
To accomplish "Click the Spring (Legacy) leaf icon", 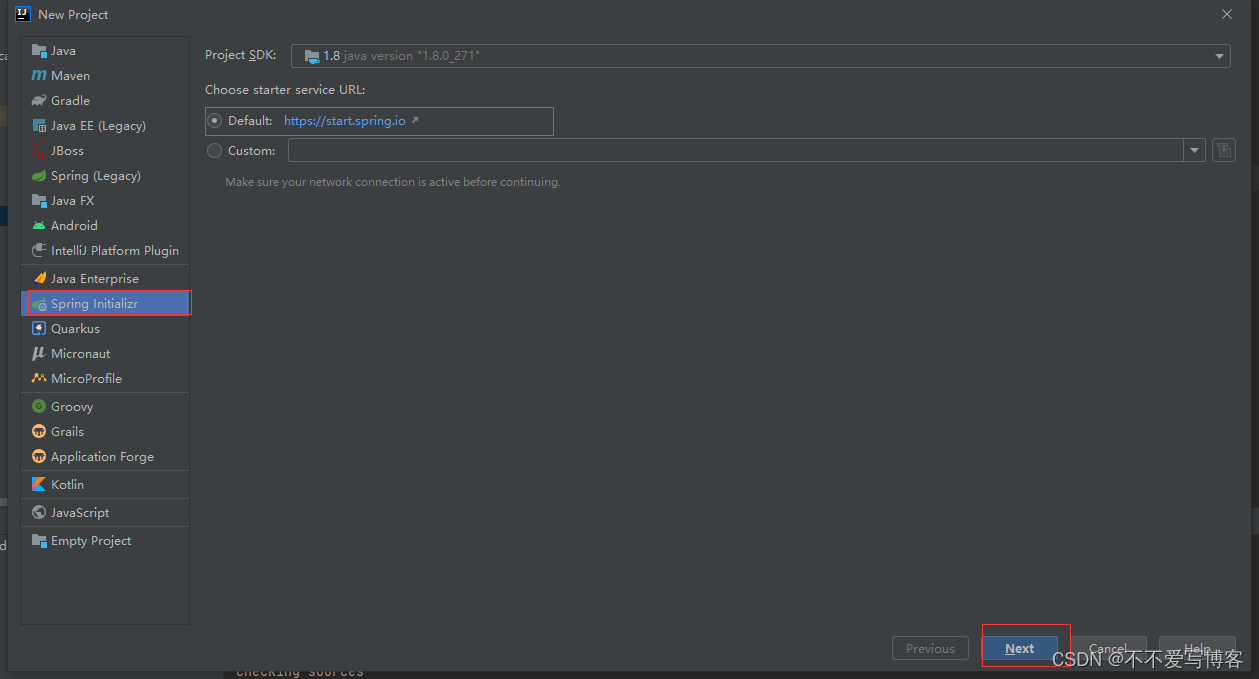I will 39,176.
